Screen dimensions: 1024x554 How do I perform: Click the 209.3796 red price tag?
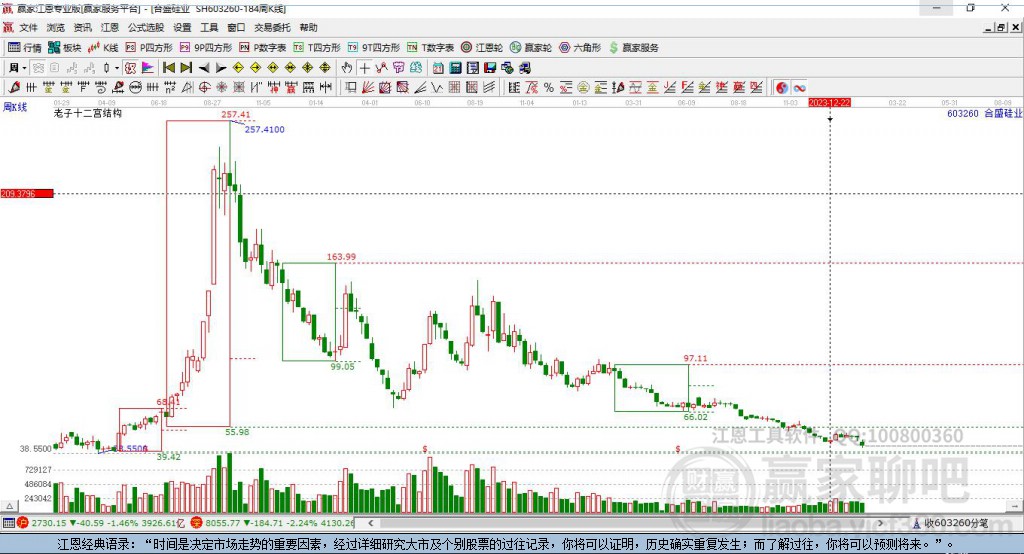point(27,193)
